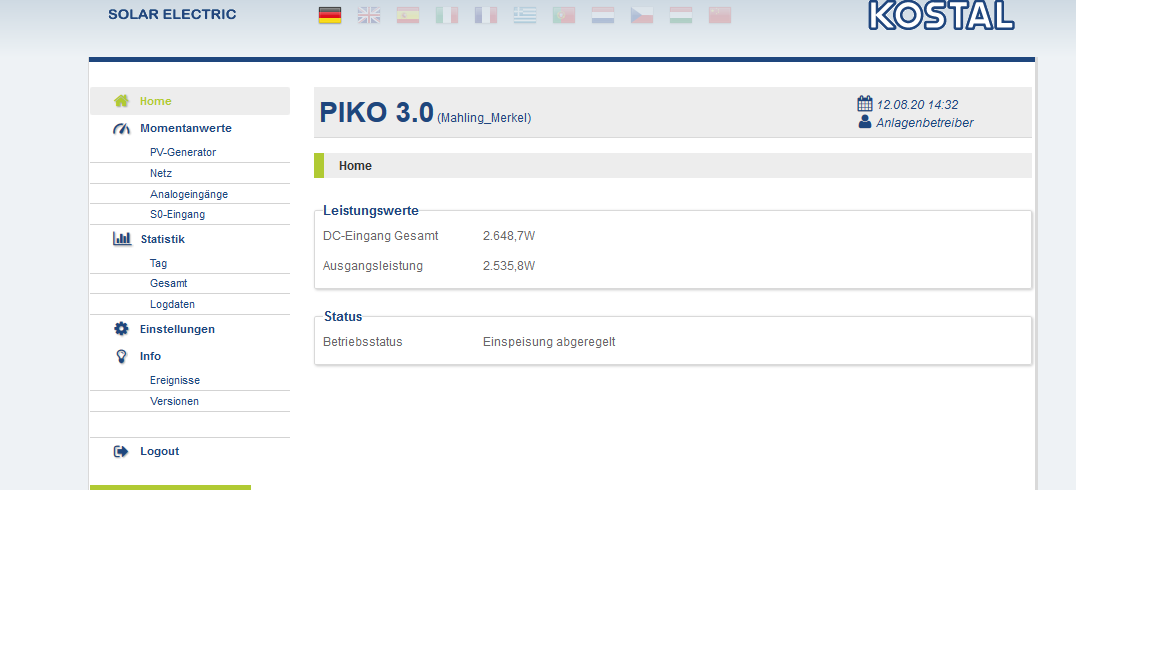Click the Statistik bar chart icon

coord(121,238)
